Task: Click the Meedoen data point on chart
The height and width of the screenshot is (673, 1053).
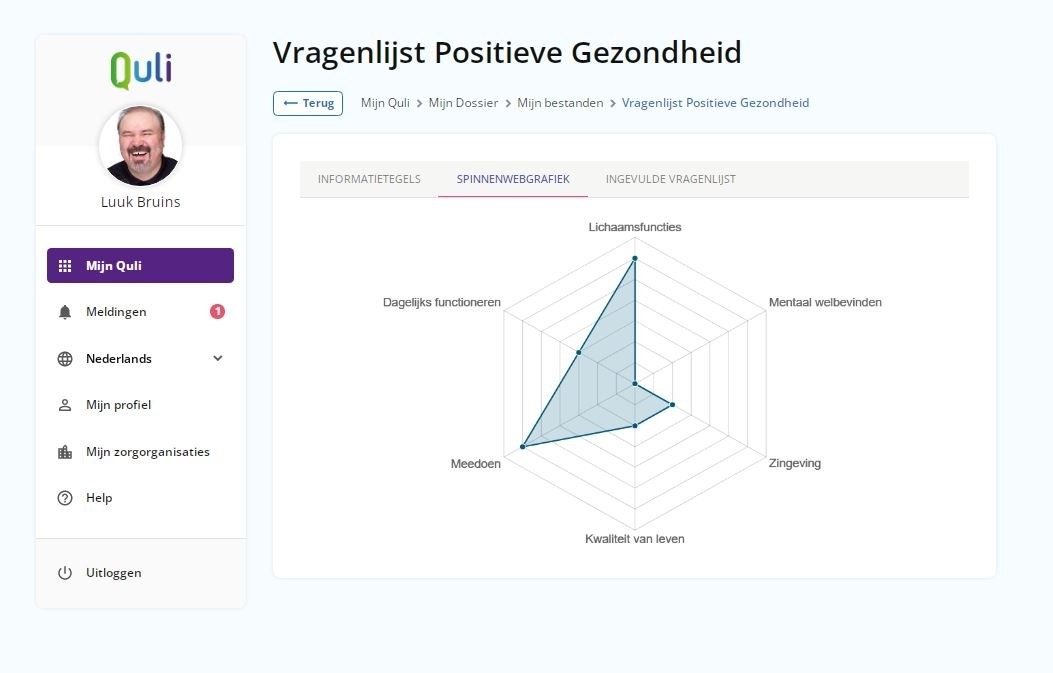Action: [x=523, y=447]
